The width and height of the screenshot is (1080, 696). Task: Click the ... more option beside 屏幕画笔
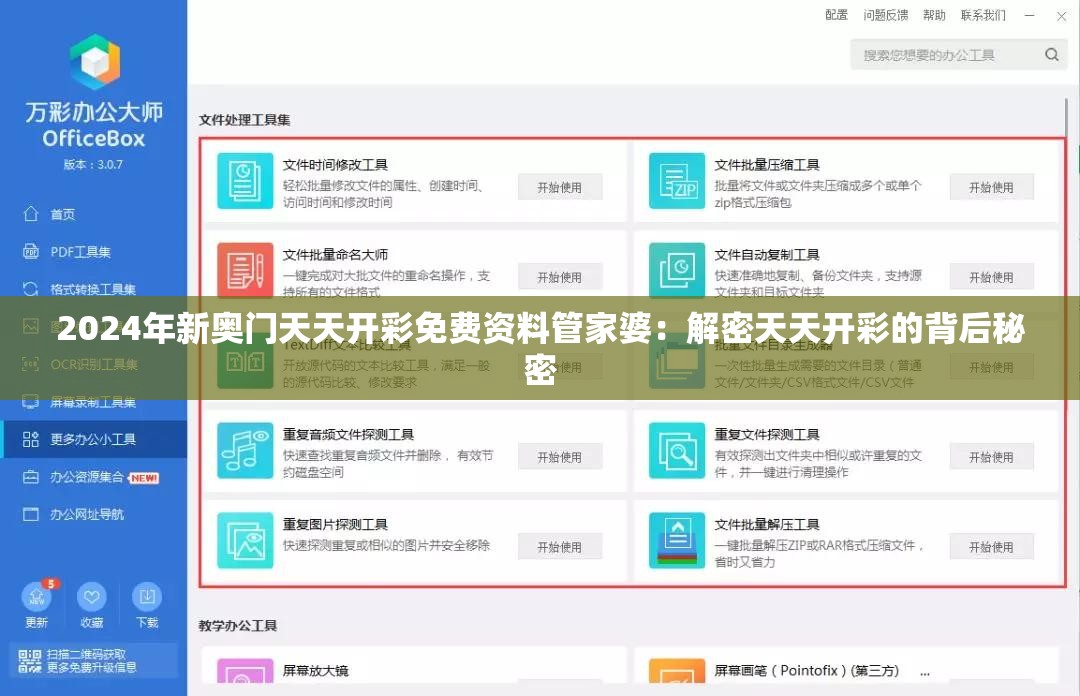click(924, 672)
